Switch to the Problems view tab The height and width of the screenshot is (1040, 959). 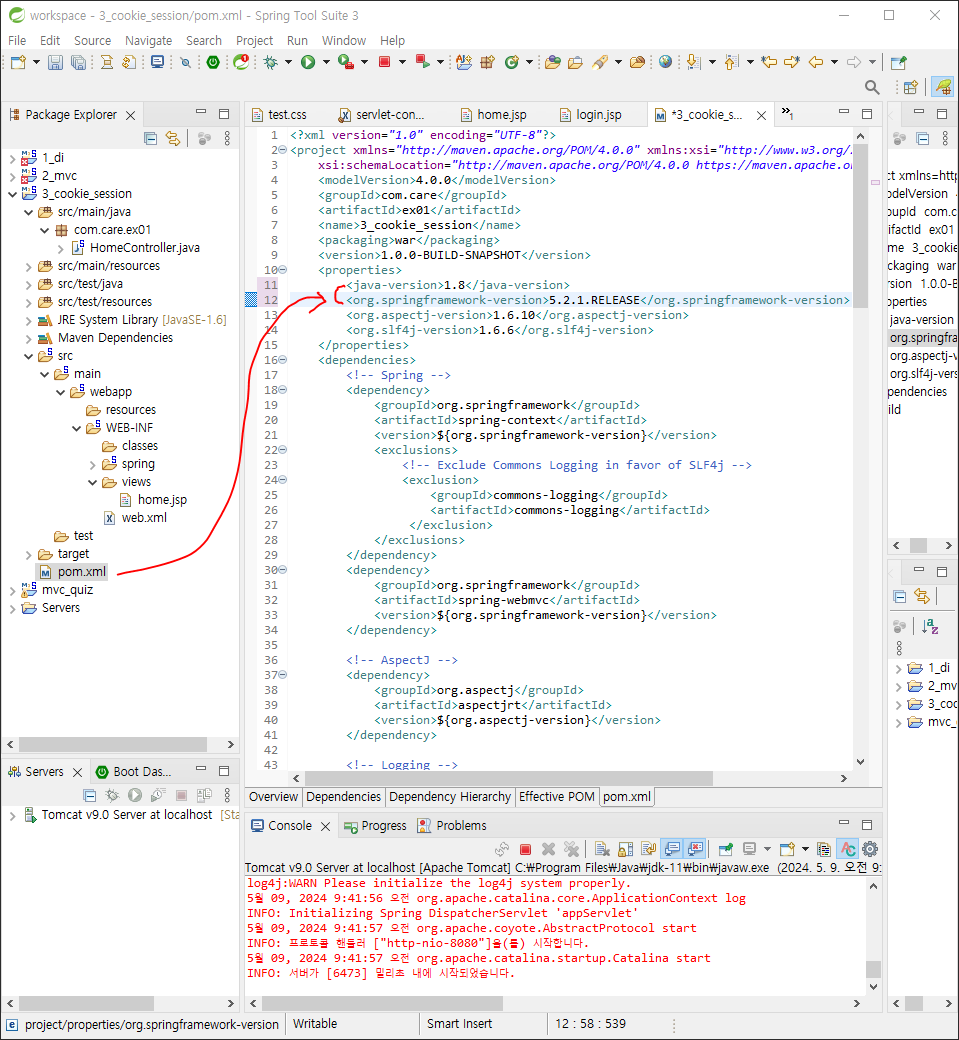coord(452,826)
